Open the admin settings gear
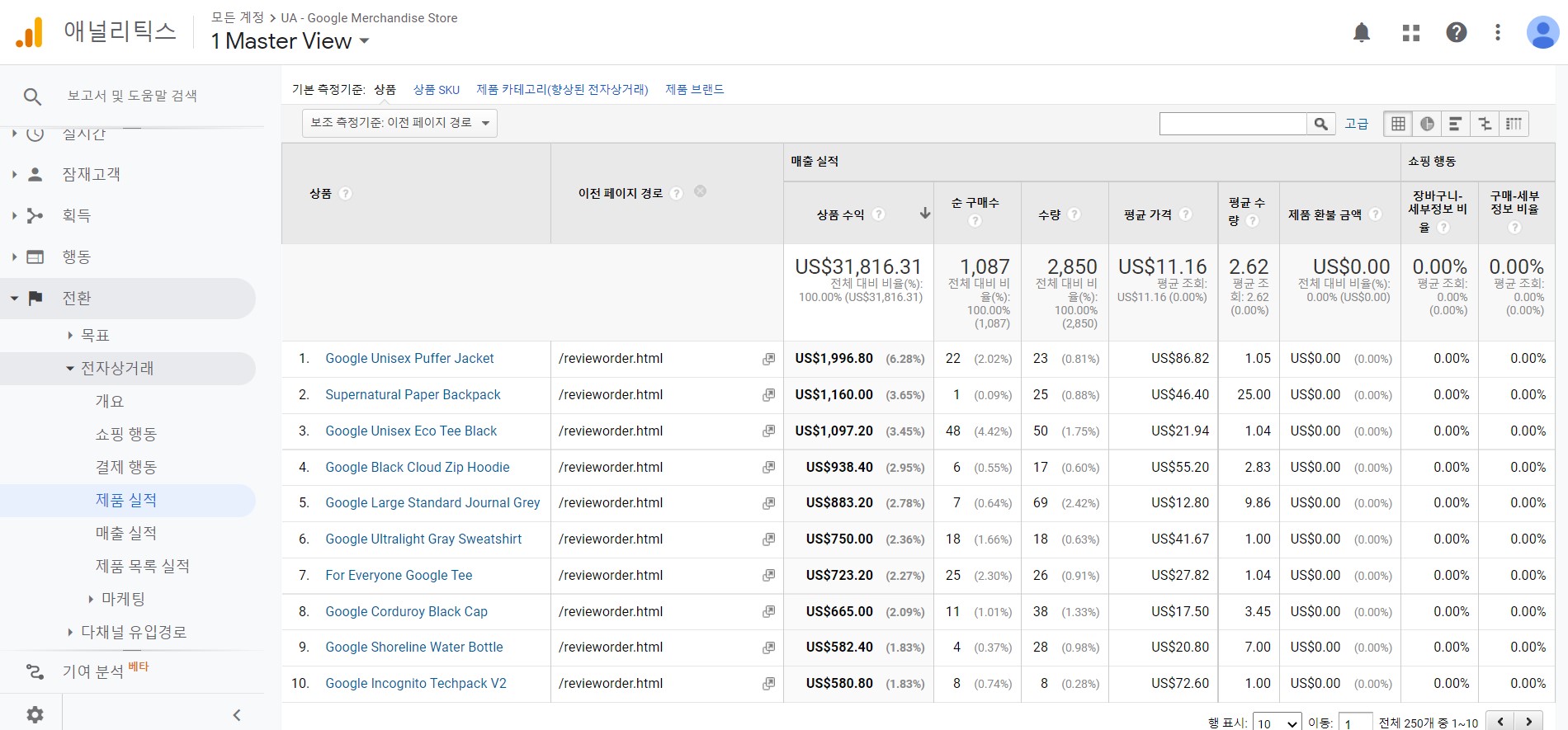 (35, 714)
